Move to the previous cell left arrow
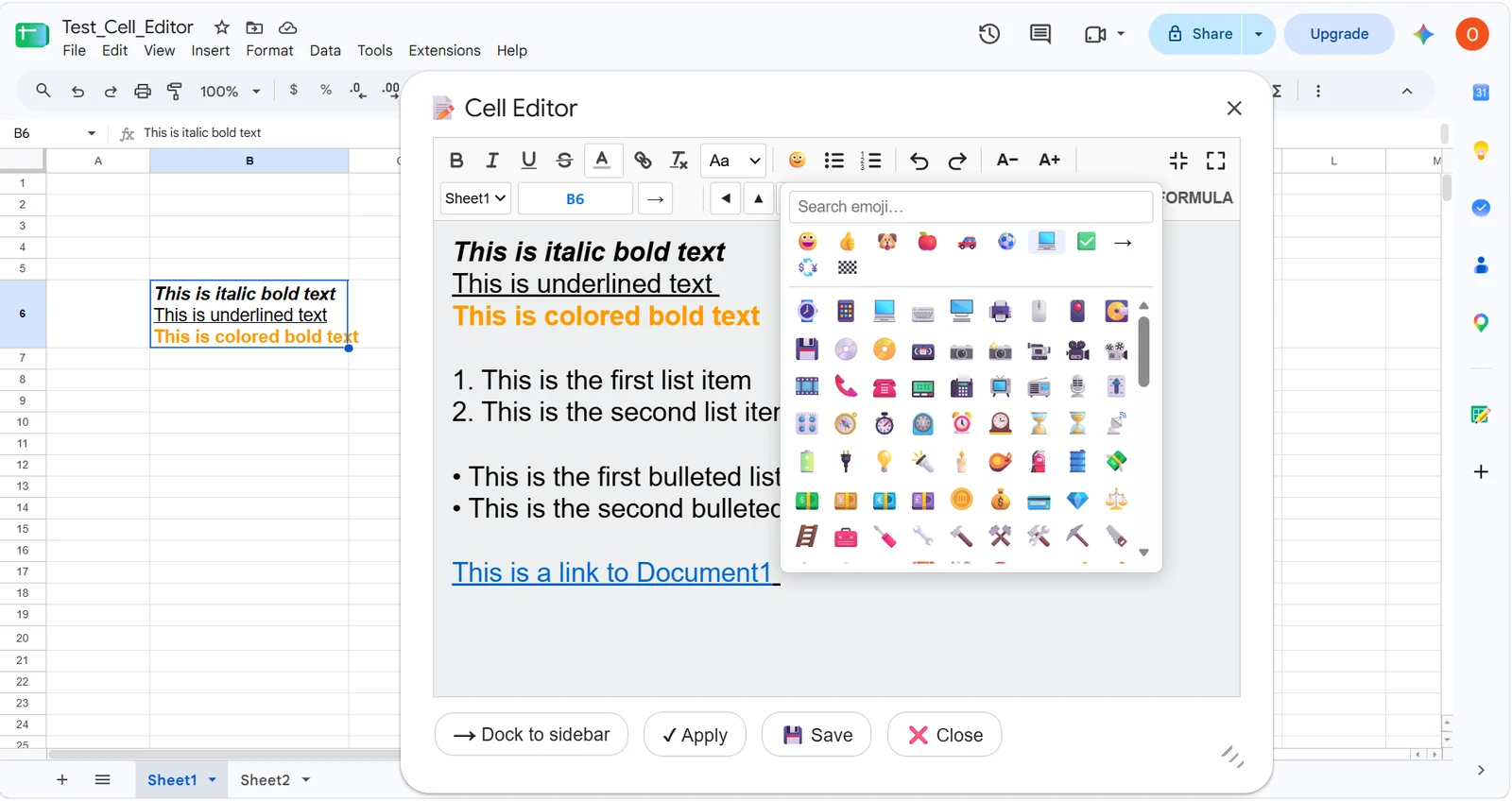This screenshot has height=801, width=1512. 725,198
